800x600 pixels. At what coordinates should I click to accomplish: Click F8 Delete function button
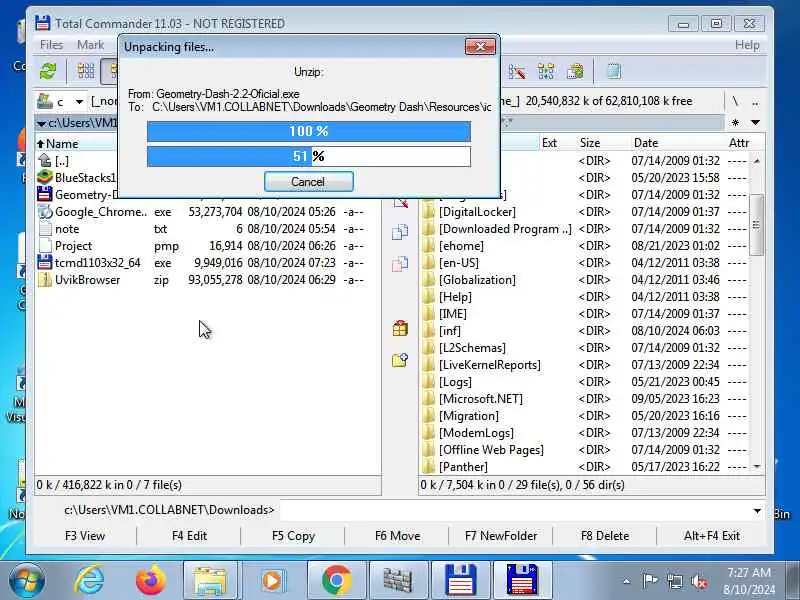(605, 536)
